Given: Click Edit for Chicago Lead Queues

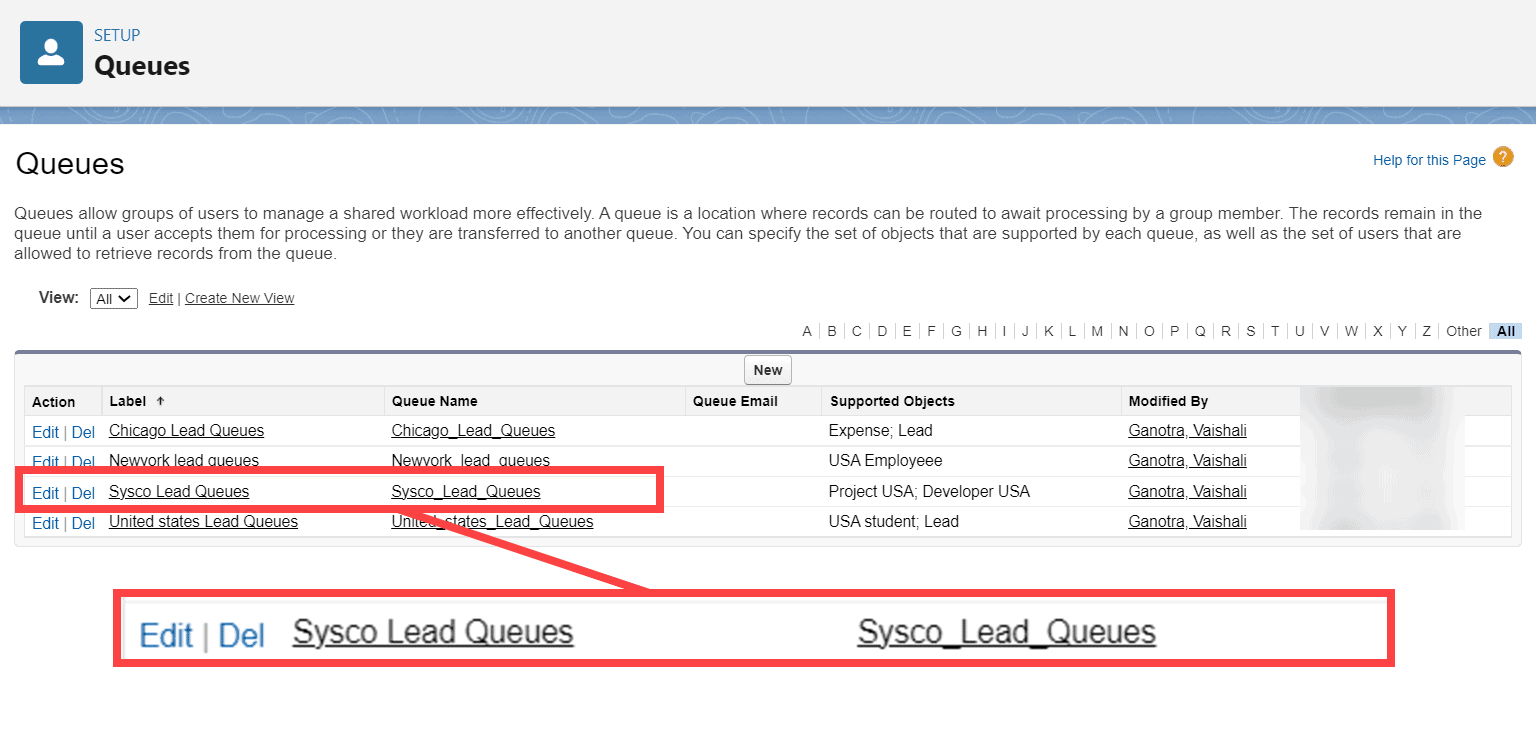Looking at the screenshot, I should (45, 431).
